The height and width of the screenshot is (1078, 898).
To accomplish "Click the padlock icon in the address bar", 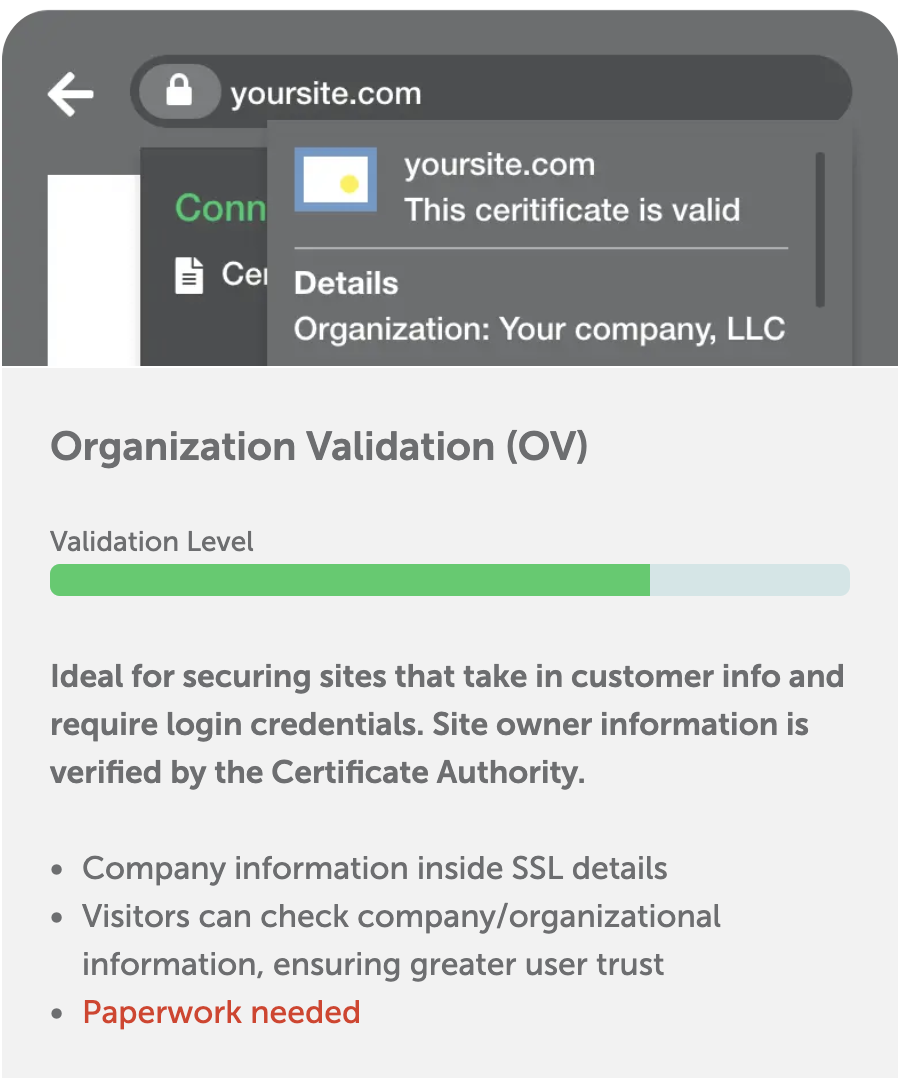I will (179, 93).
